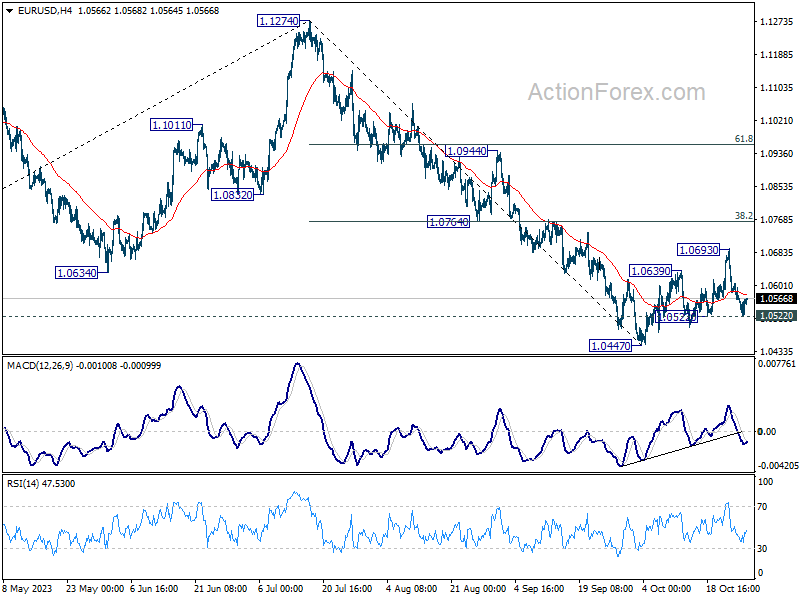Screen dimensions: 800x600
Task: Select the 1.06930 price label
Action: [698, 250]
